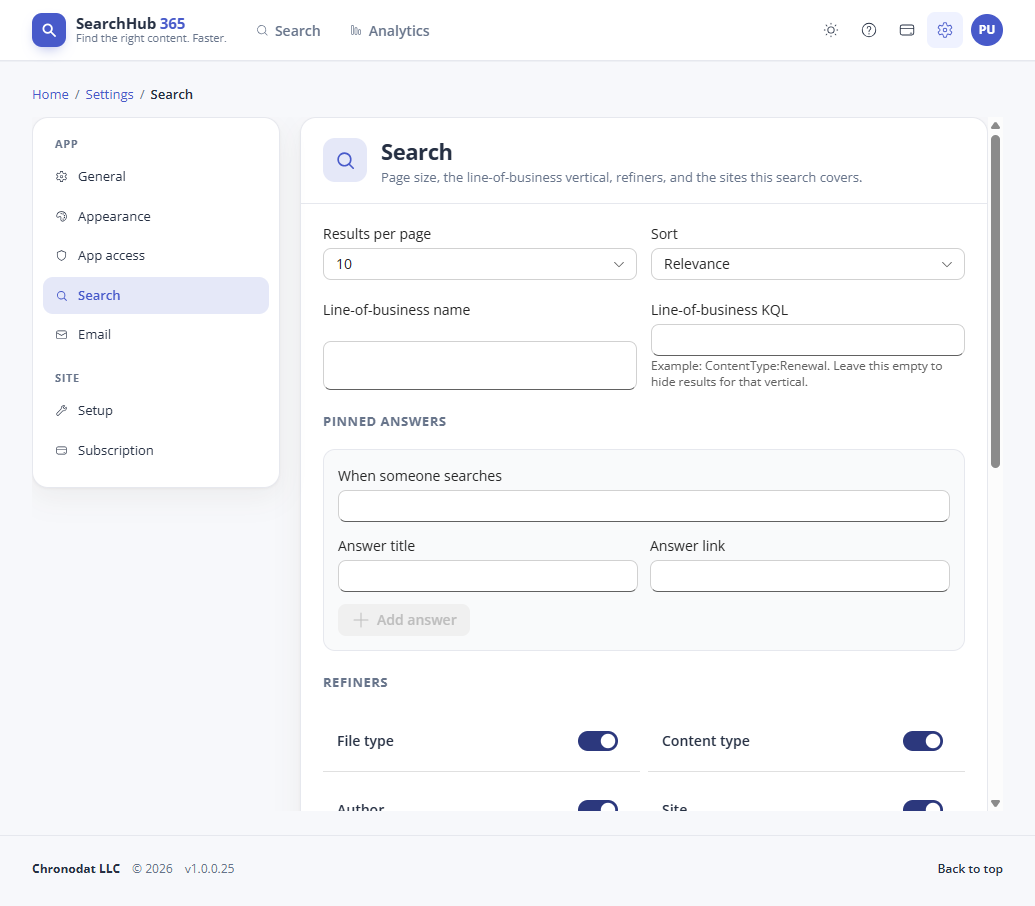1035x906 pixels.
Task: Open Setup under Site section
Action: (x=156, y=410)
